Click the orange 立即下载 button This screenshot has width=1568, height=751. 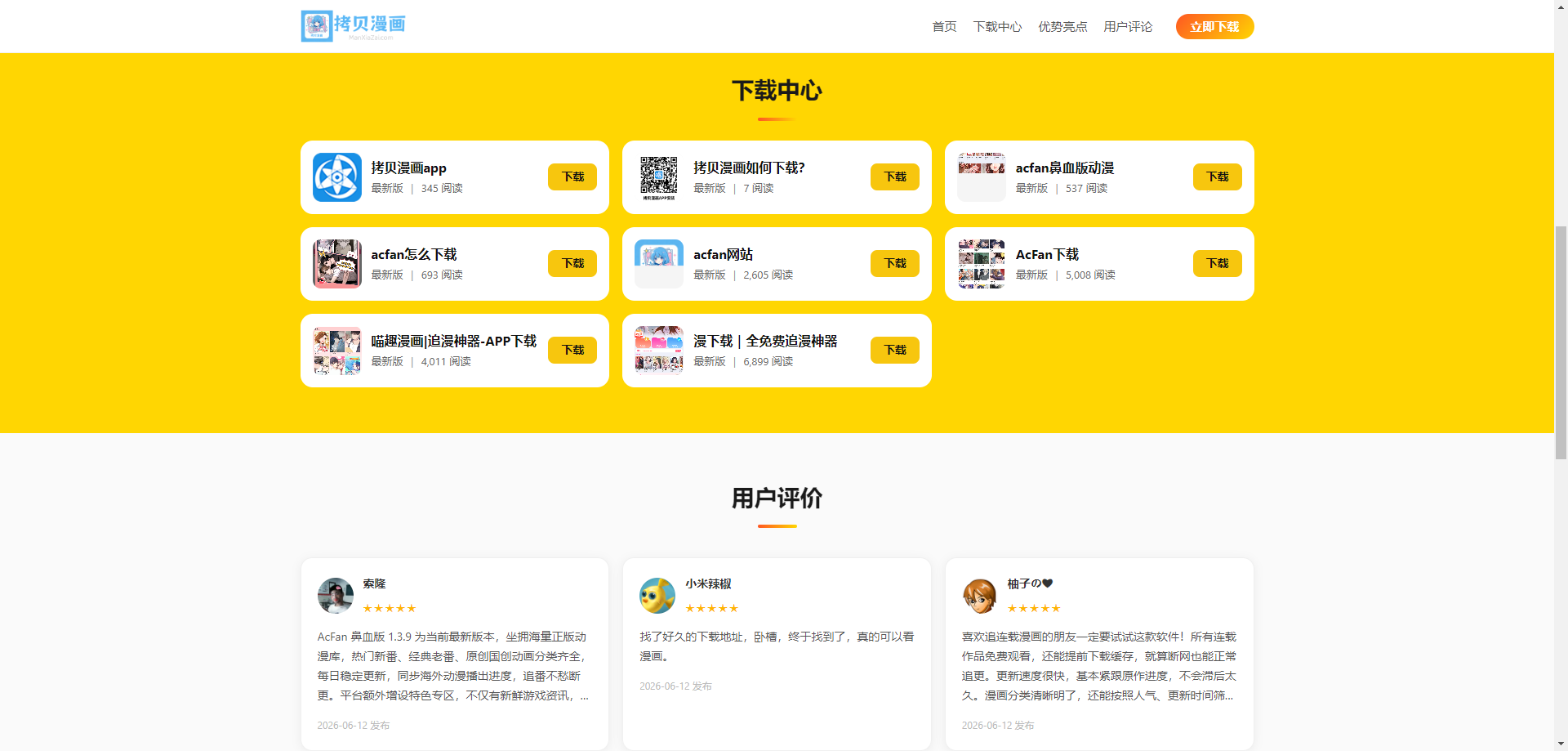1214,27
